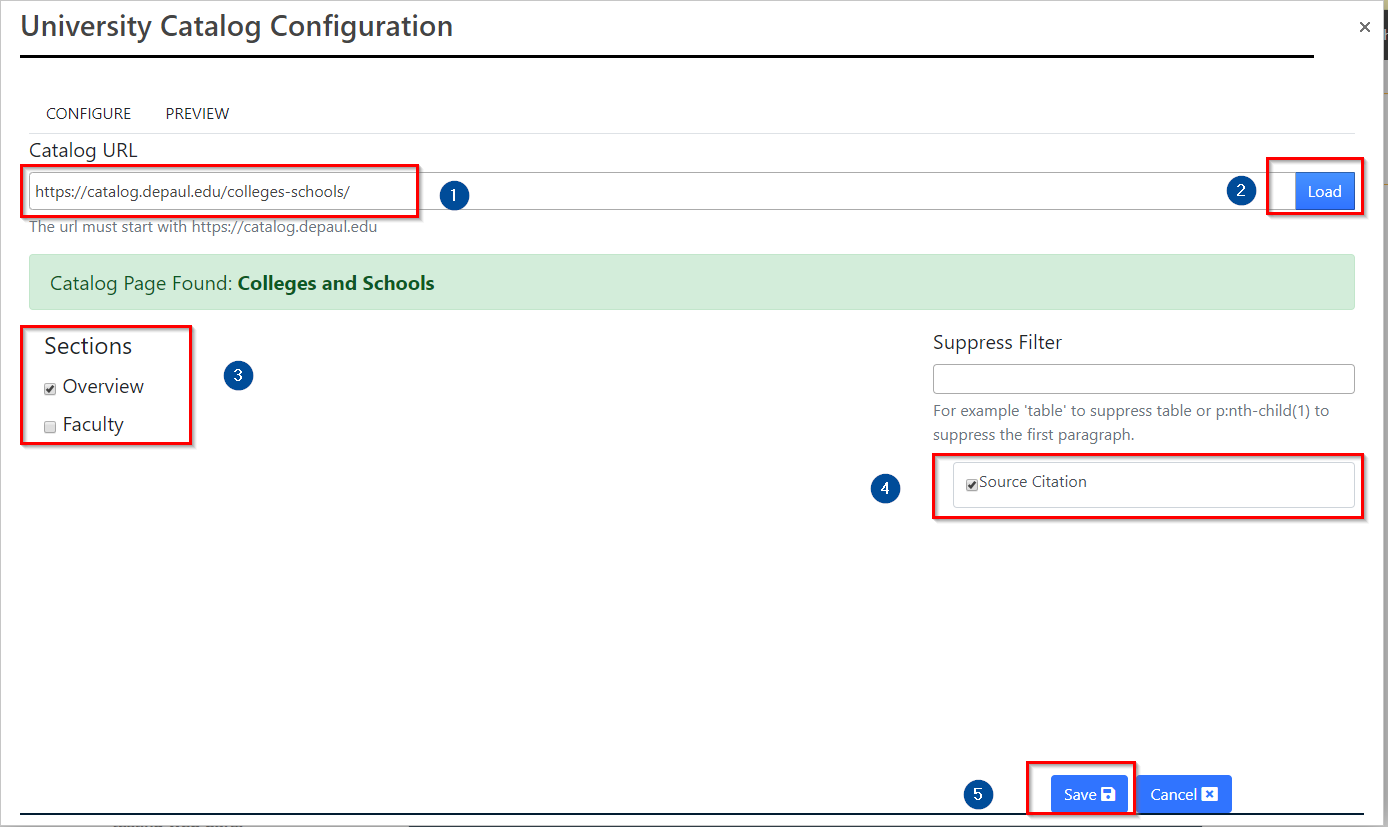Screen dimensions: 1388x827
Task: Save the catalog configuration
Action: click(1089, 794)
